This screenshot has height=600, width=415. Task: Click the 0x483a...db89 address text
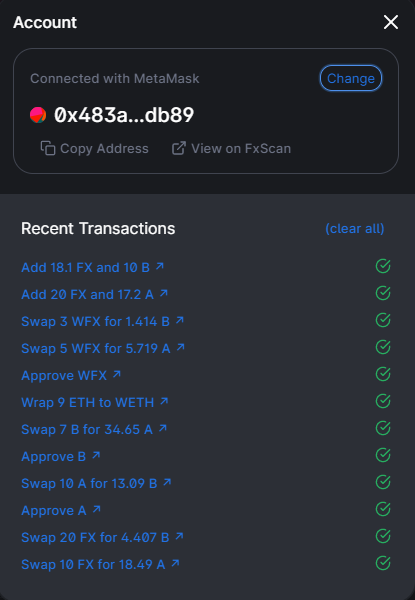coord(124,115)
